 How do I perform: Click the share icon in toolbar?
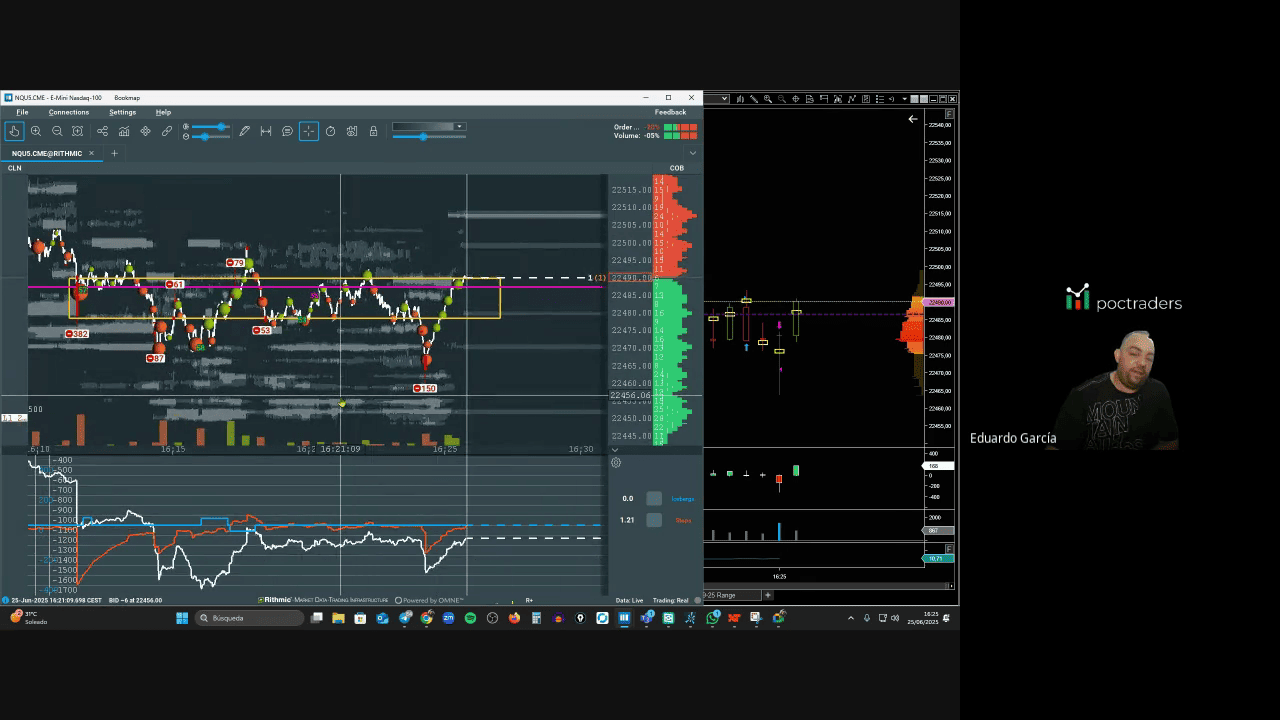tap(102, 131)
